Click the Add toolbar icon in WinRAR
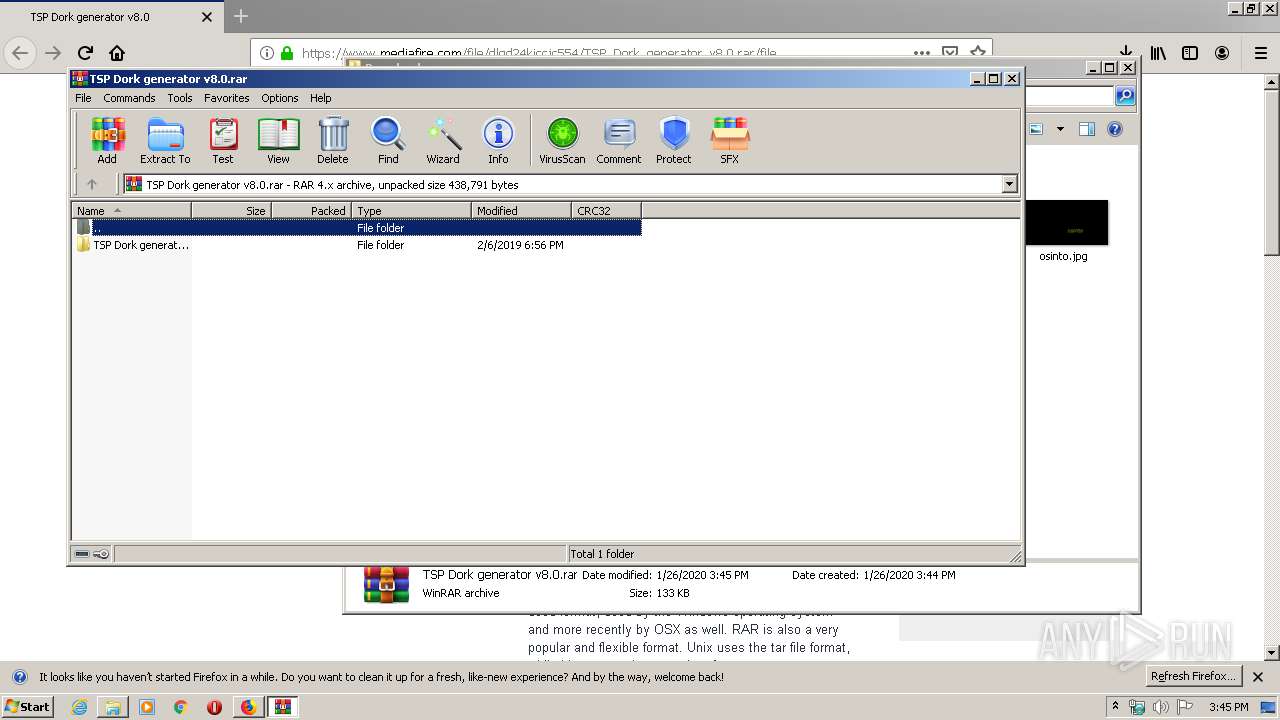1280x720 pixels. coord(107,140)
